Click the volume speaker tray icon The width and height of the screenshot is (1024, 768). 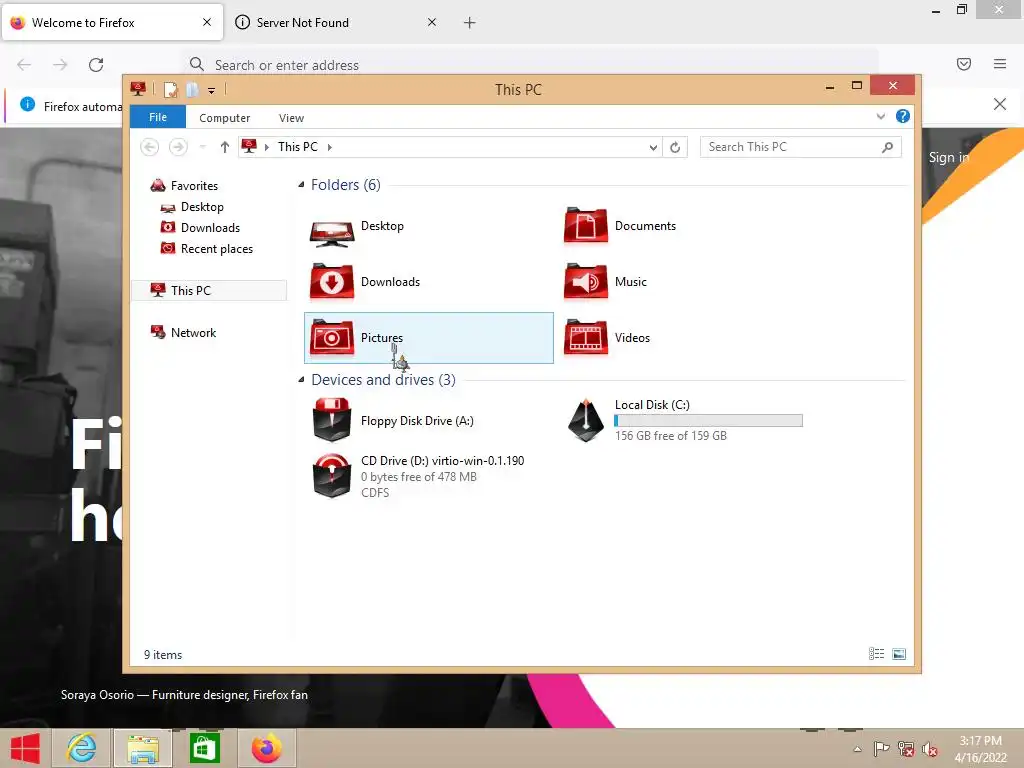click(x=930, y=748)
